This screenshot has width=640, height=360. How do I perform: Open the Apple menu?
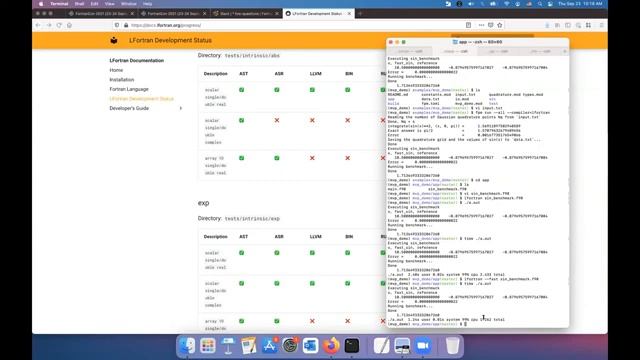coord(41,4)
